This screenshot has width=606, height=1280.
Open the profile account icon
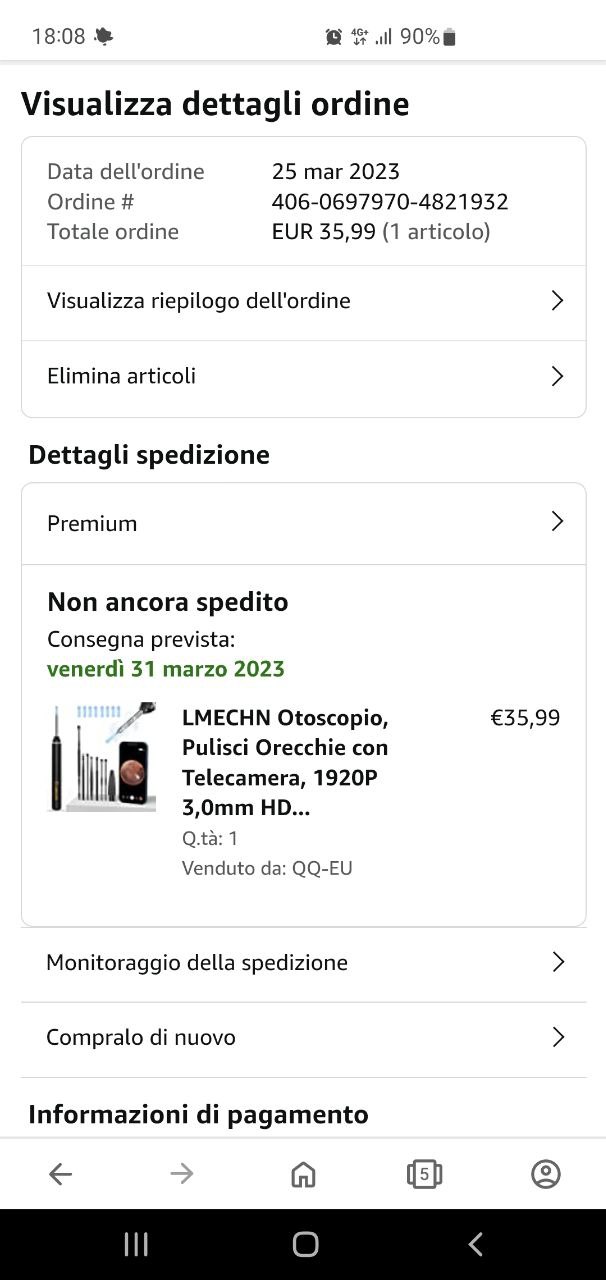545,1174
